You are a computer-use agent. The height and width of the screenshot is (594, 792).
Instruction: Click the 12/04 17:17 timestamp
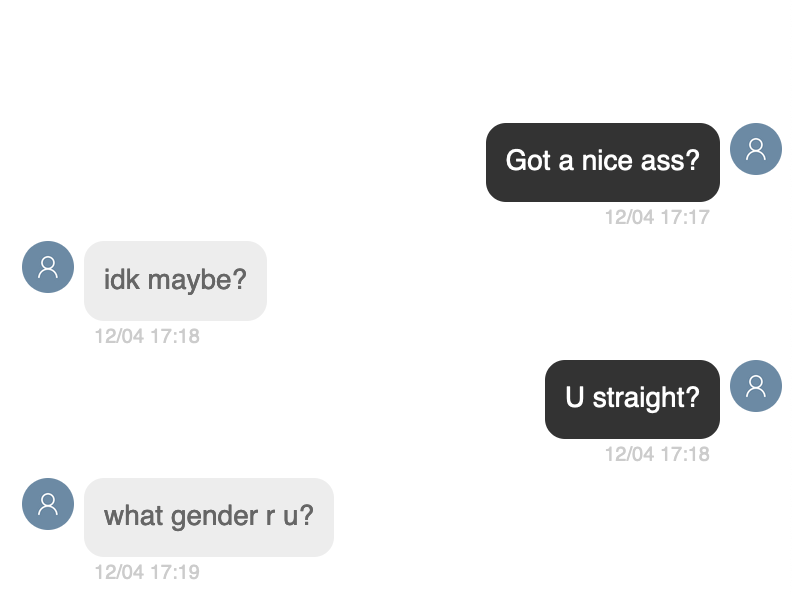tap(656, 217)
